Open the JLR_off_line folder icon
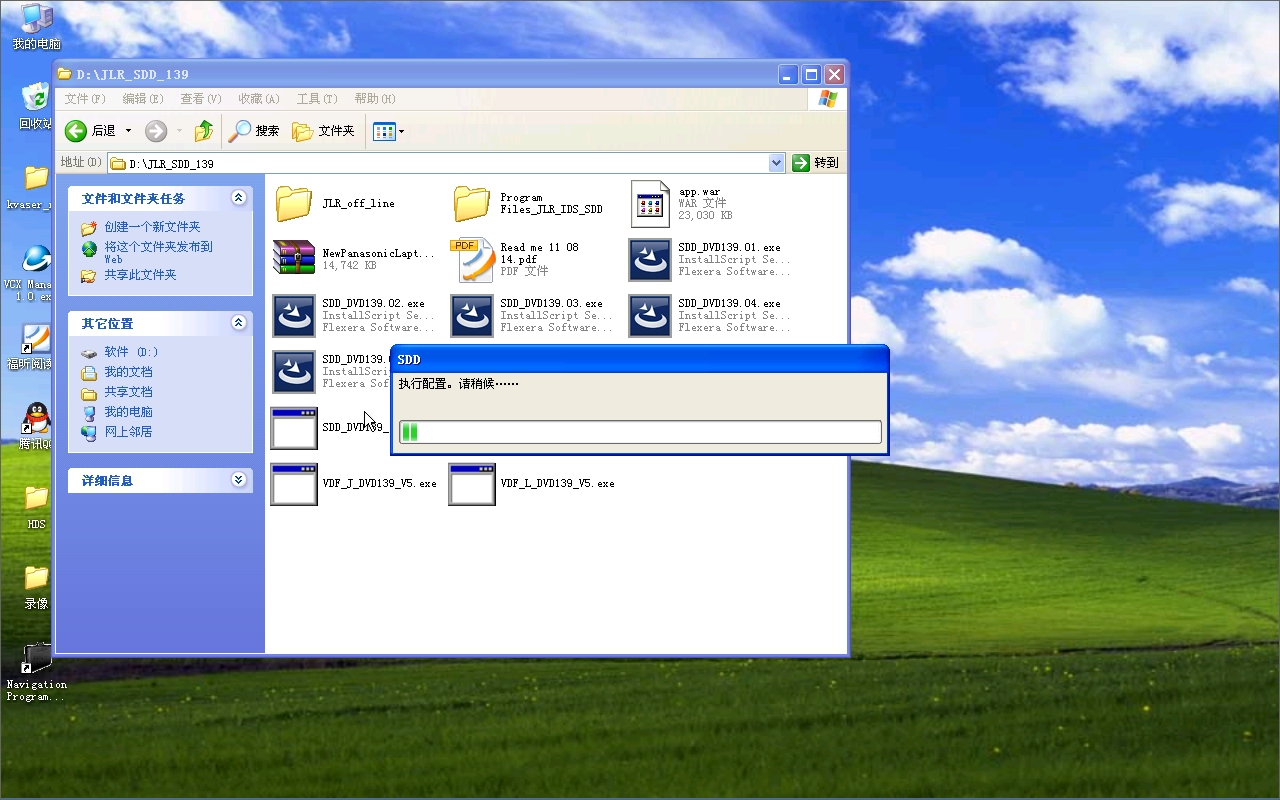Screen dimensions: 1280x800 294,203
